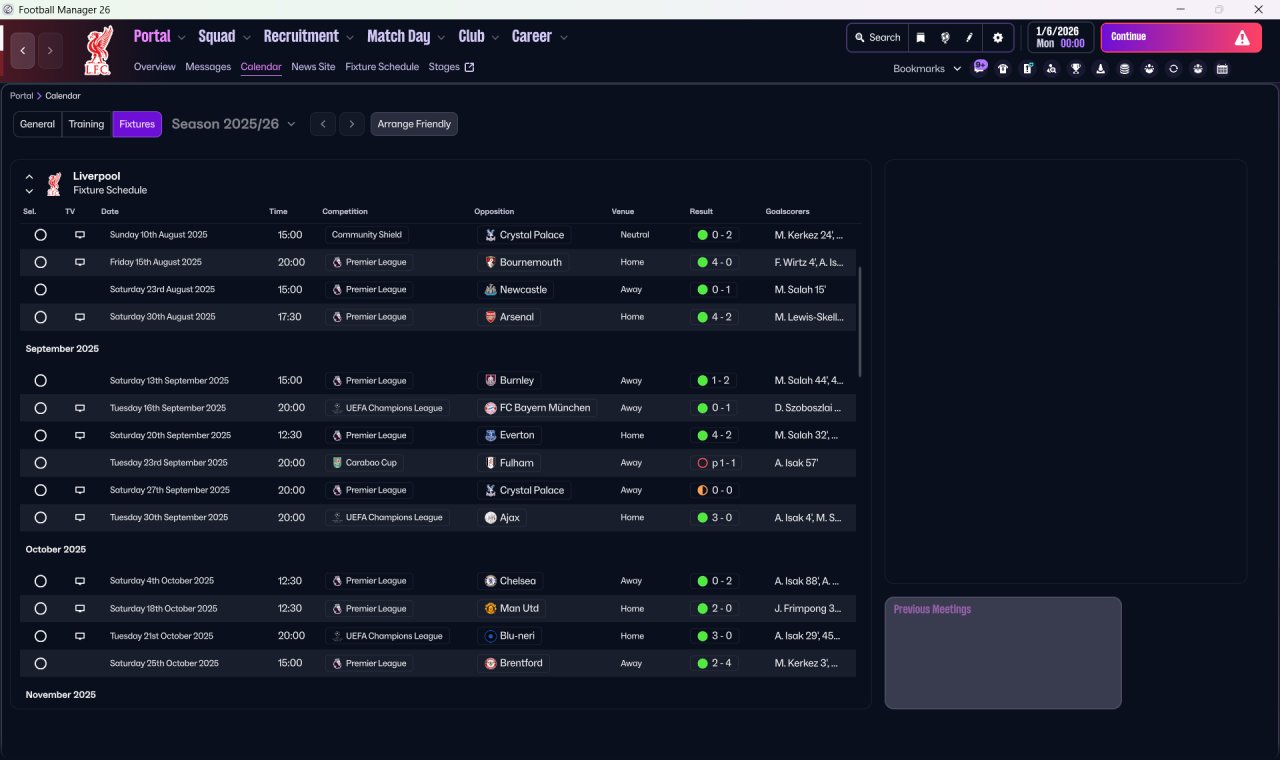Open the Season 2025/26 dropdown
This screenshot has width=1280, height=760.
(234, 124)
